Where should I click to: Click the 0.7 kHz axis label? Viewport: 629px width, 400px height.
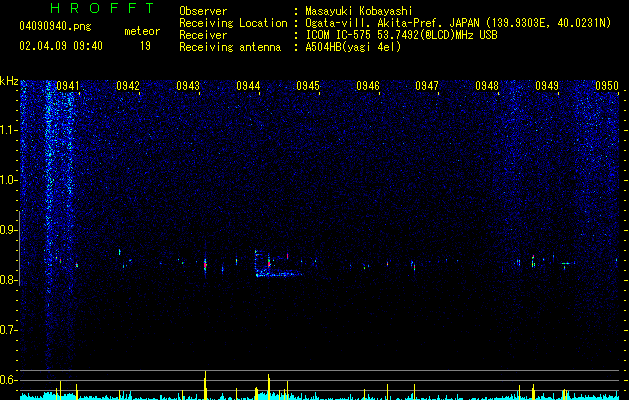8,330
